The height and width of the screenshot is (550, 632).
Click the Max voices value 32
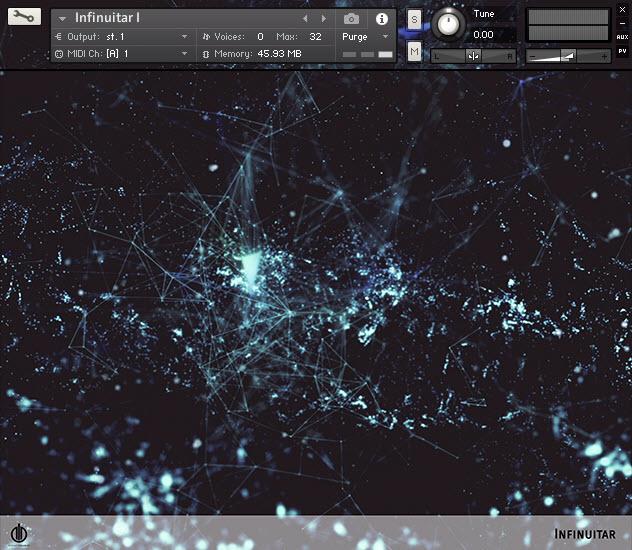click(x=315, y=37)
